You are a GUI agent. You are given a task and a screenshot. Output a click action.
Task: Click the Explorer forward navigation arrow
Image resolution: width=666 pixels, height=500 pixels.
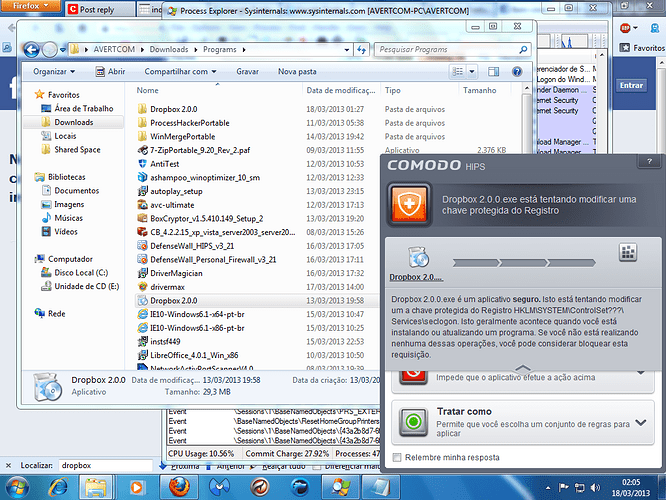[x=50, y=50]
